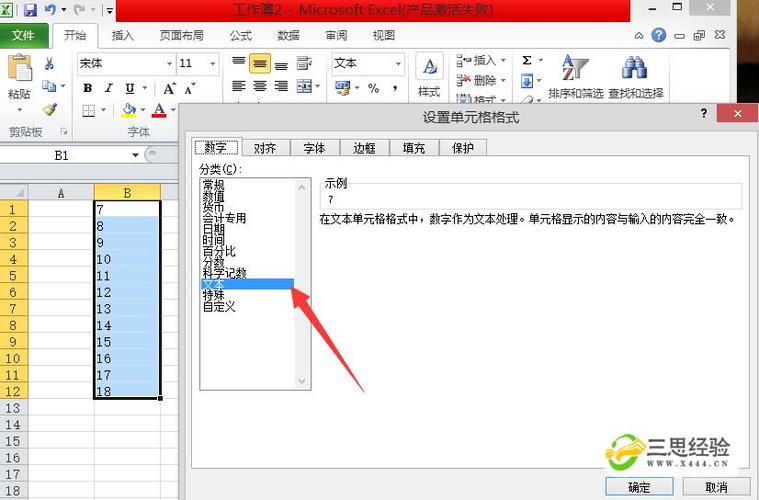Click the Paste clipboard icon

click(19, 68)
